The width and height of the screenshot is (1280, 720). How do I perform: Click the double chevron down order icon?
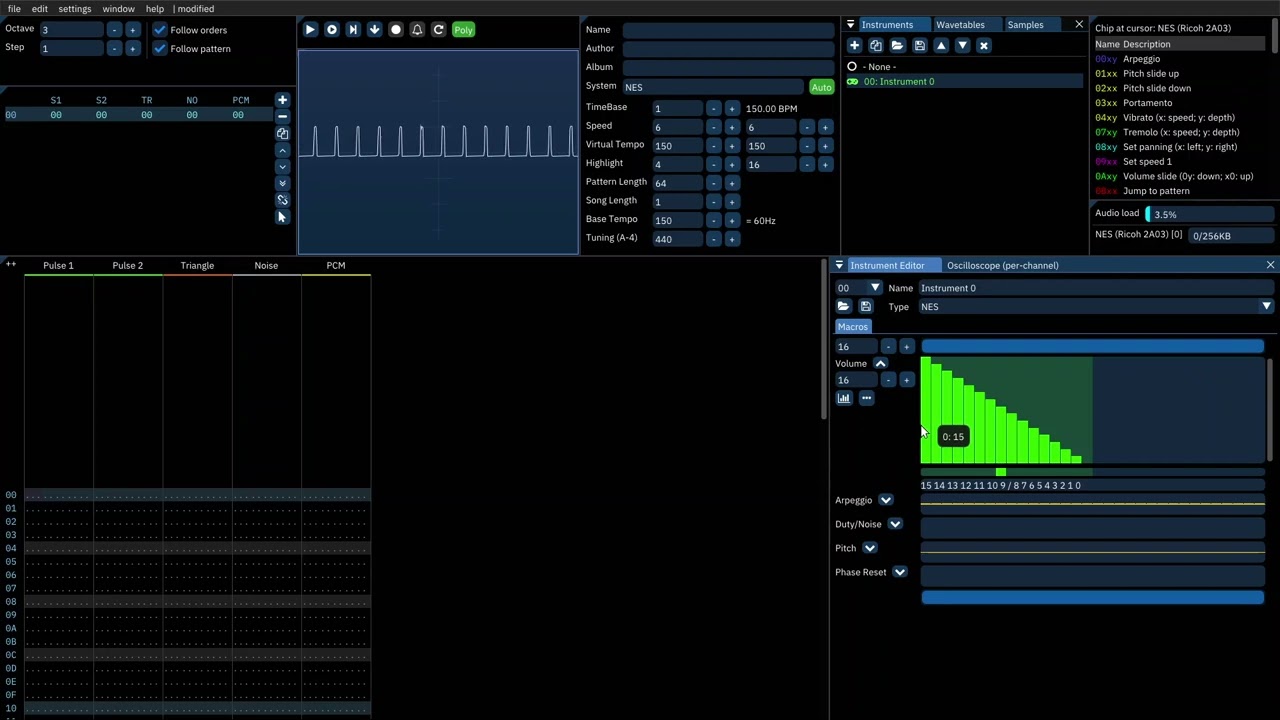tap(282, 183)
